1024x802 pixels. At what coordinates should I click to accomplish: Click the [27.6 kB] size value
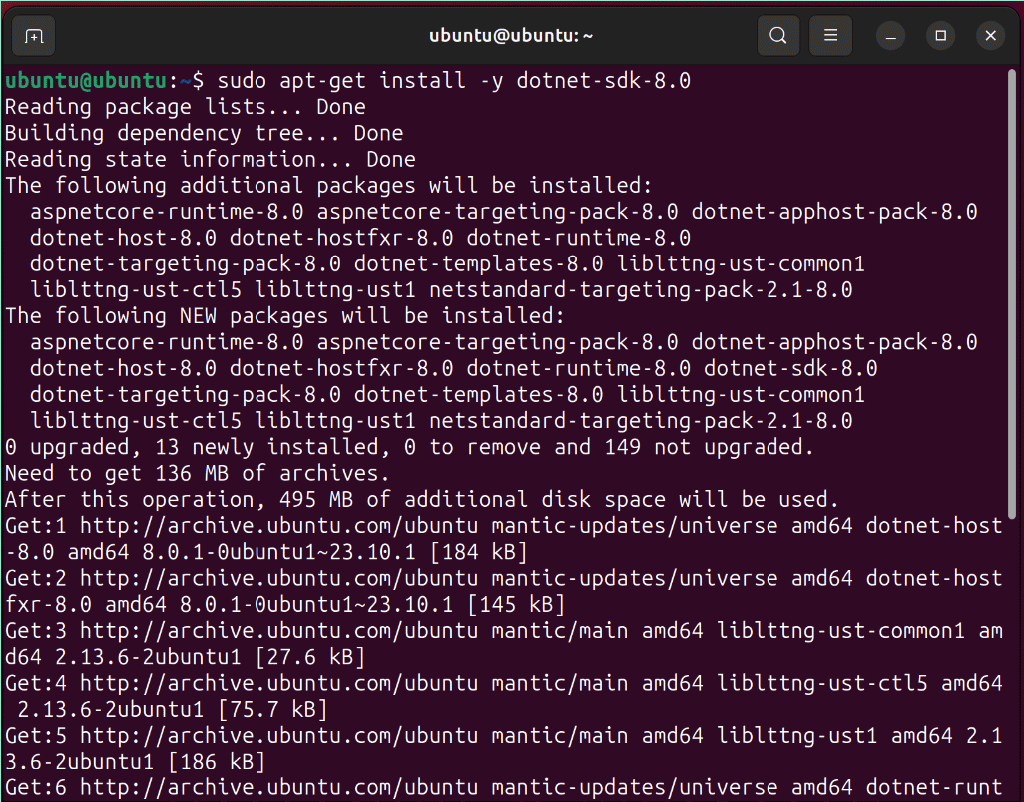tap(310, 657)
